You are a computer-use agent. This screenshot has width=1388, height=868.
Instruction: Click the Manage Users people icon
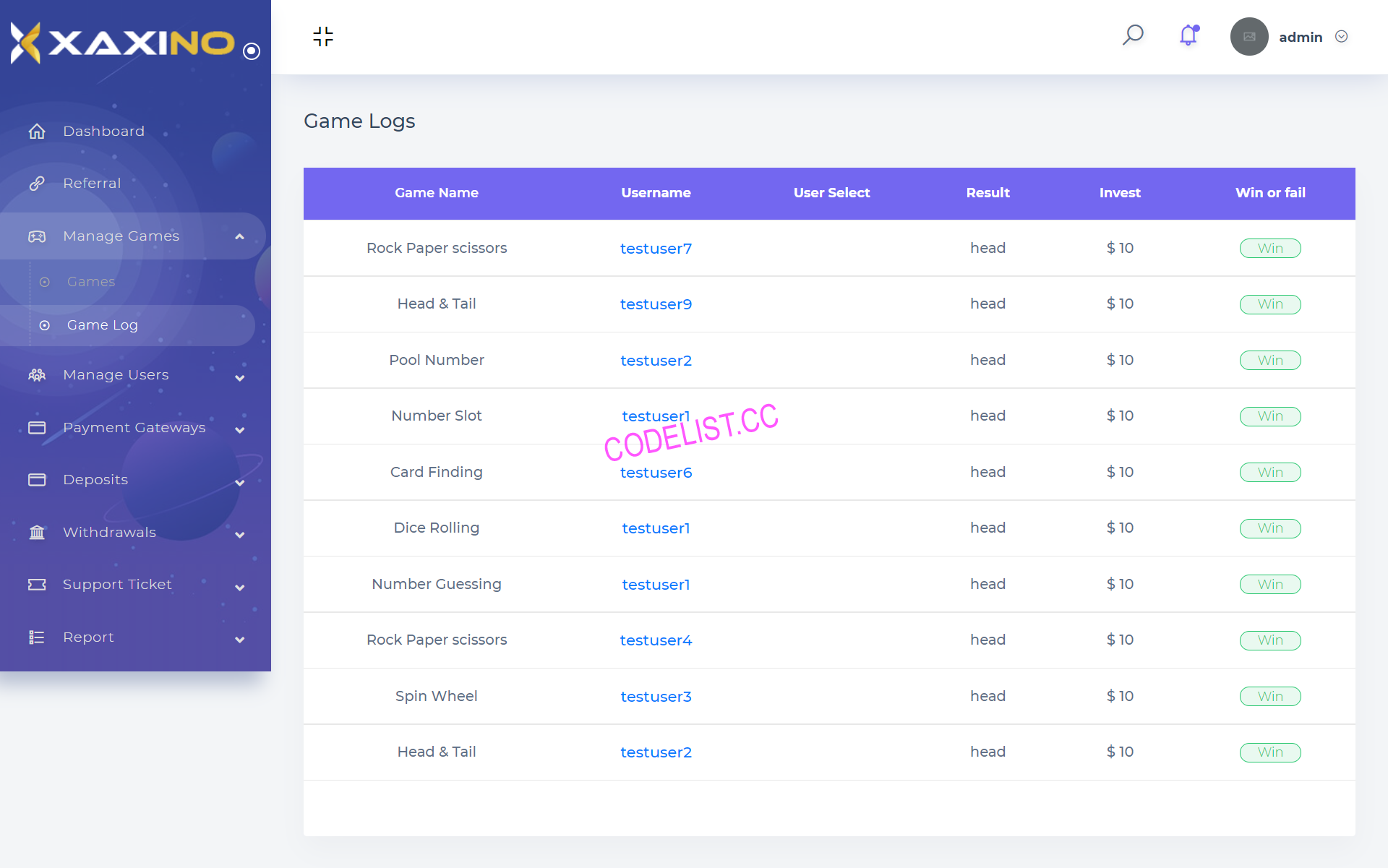click(x=37, y=375)
